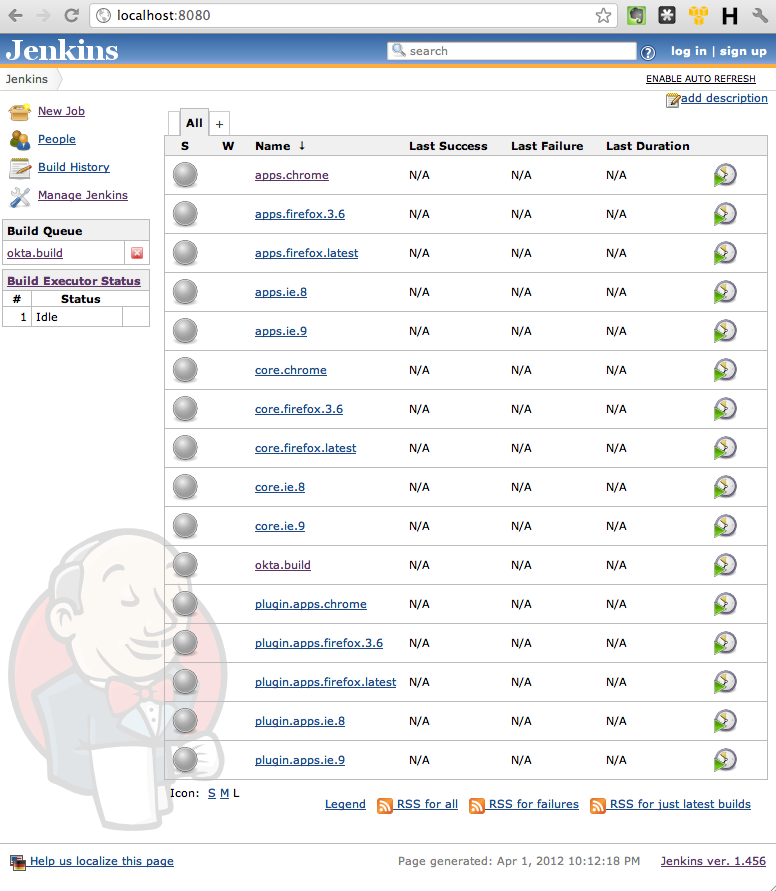Open the search help question mark icon
This screenshot has width=776, height=891.
click(x=648, y=52)
